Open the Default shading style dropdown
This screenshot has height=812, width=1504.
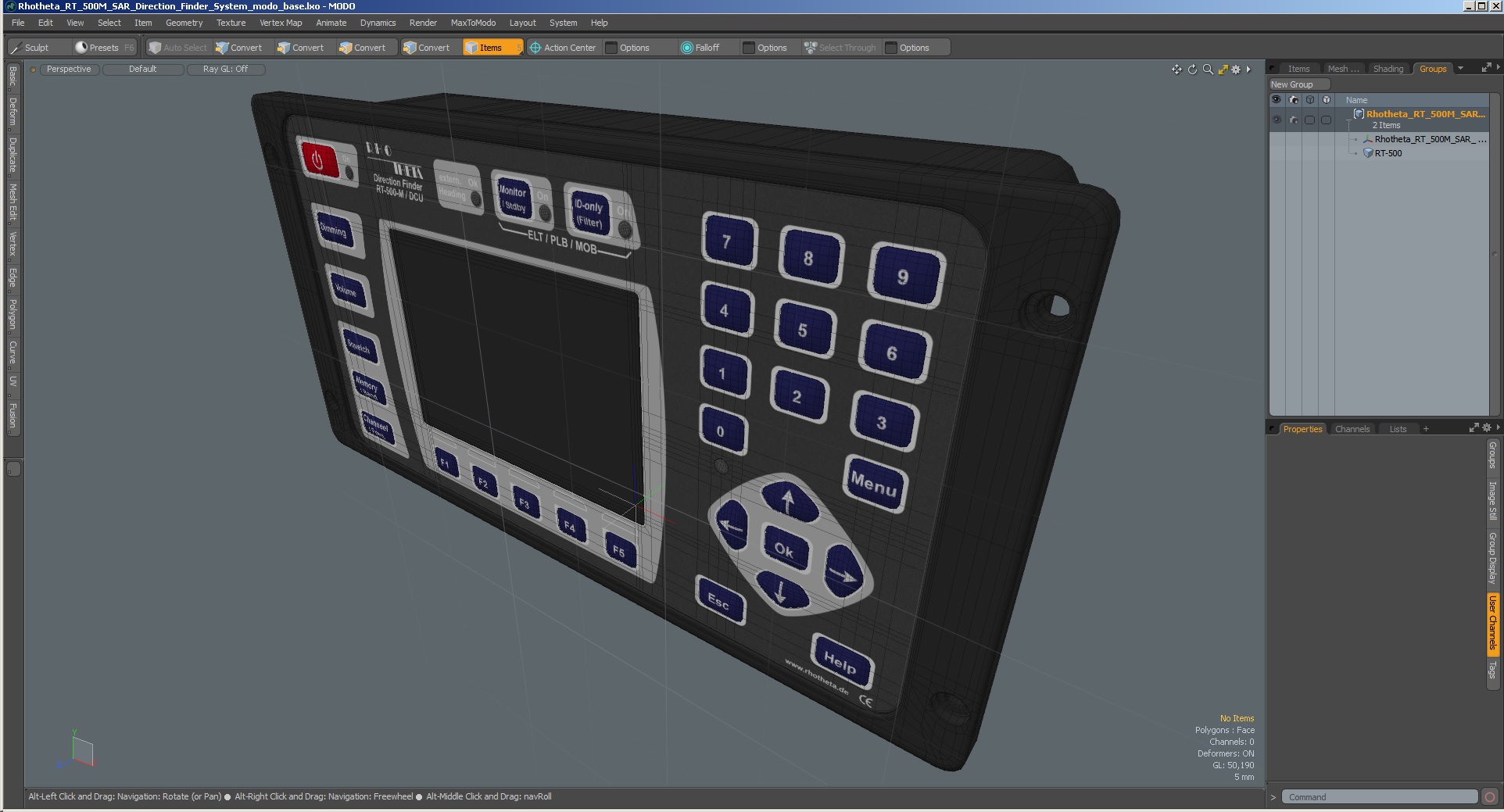click(x=143, y=70)
